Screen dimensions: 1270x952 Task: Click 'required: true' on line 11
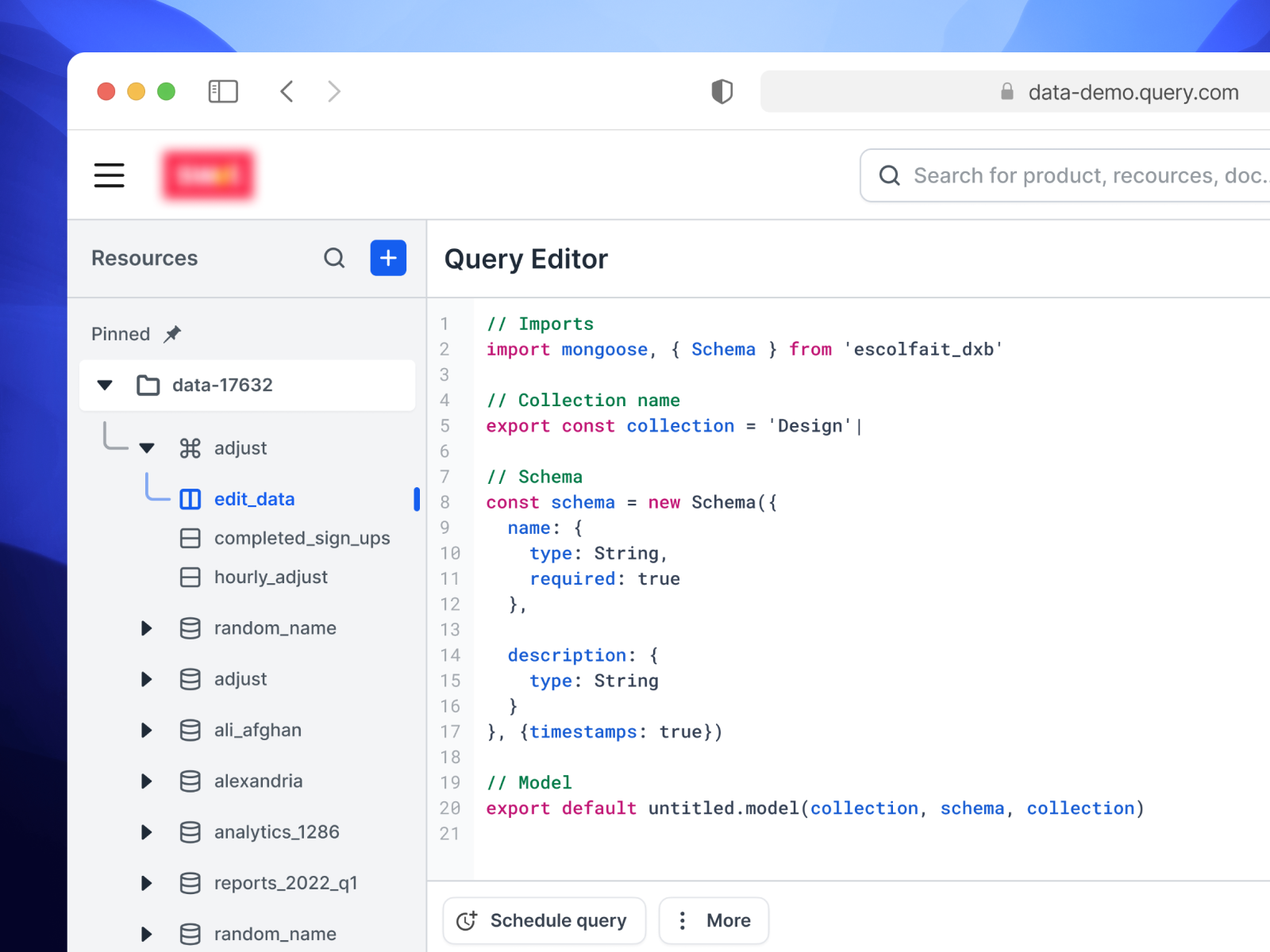605,579
